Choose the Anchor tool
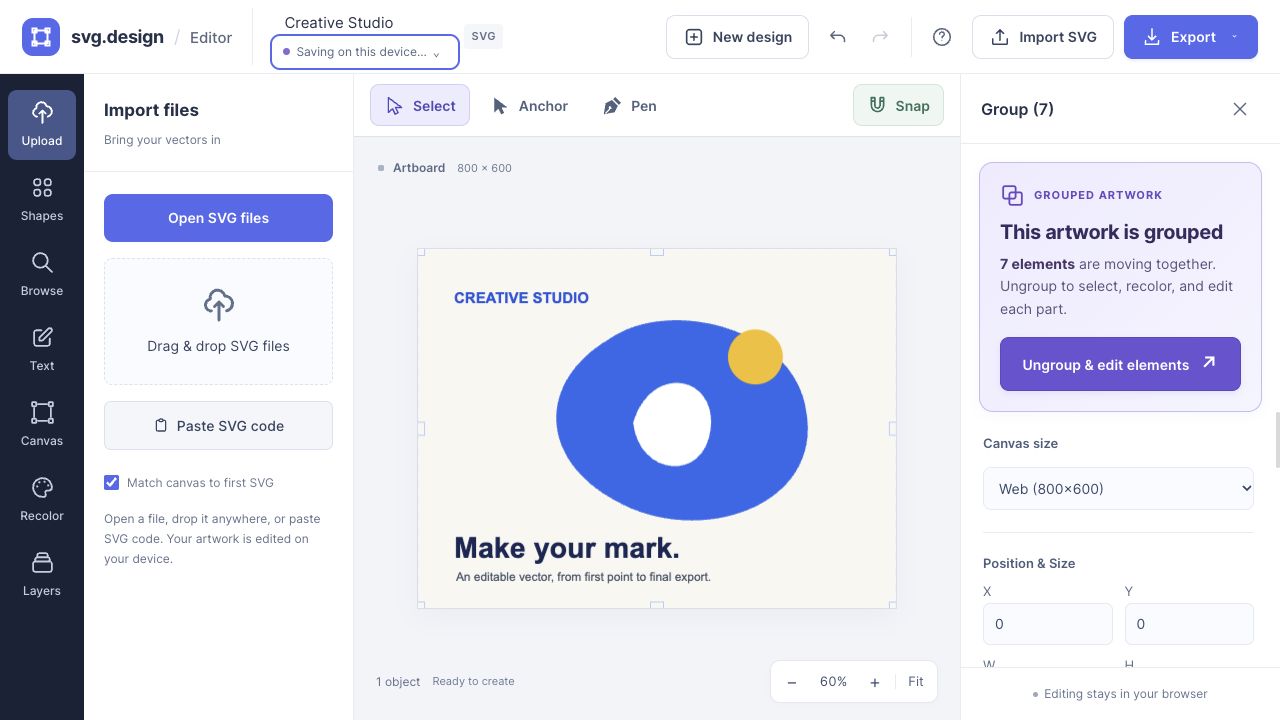Screen dimensions: 1280x720 (x=530, y=105)
